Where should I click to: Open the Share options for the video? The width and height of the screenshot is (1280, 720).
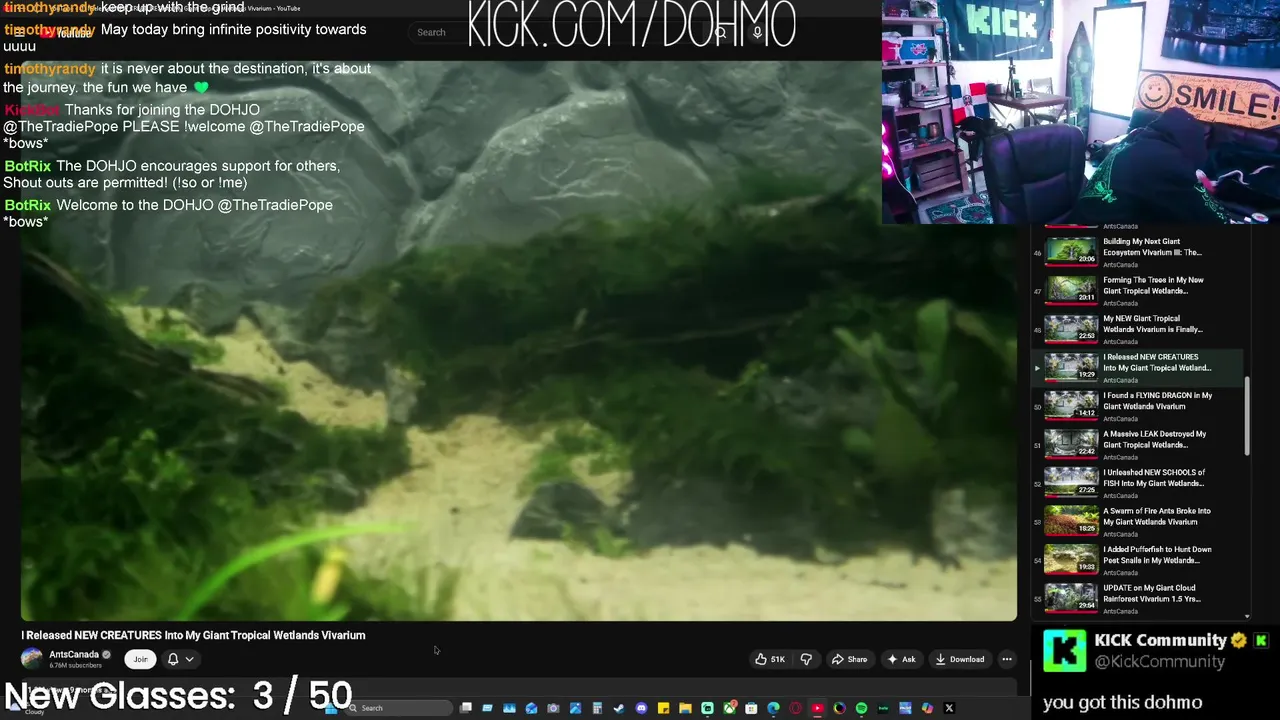pos(850,659)
